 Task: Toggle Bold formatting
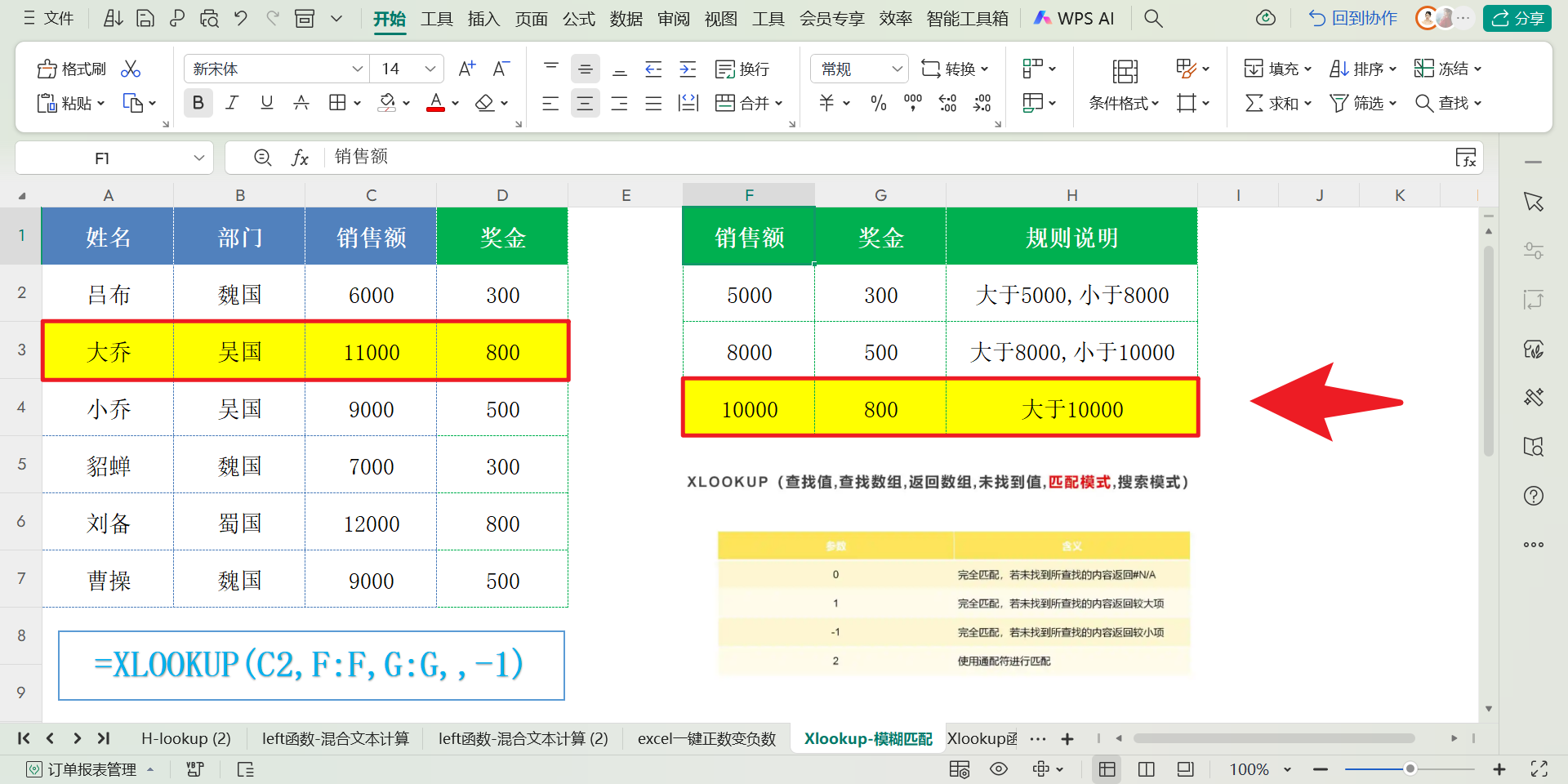pyautogui.click(x=198, y=103)
